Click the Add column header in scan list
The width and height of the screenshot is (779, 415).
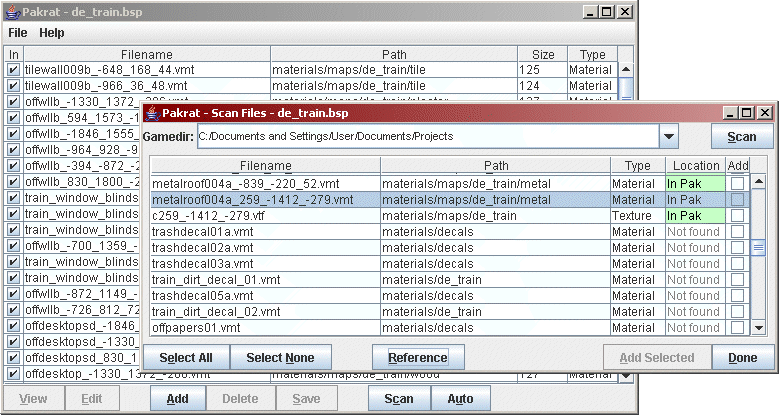point(738,166)
